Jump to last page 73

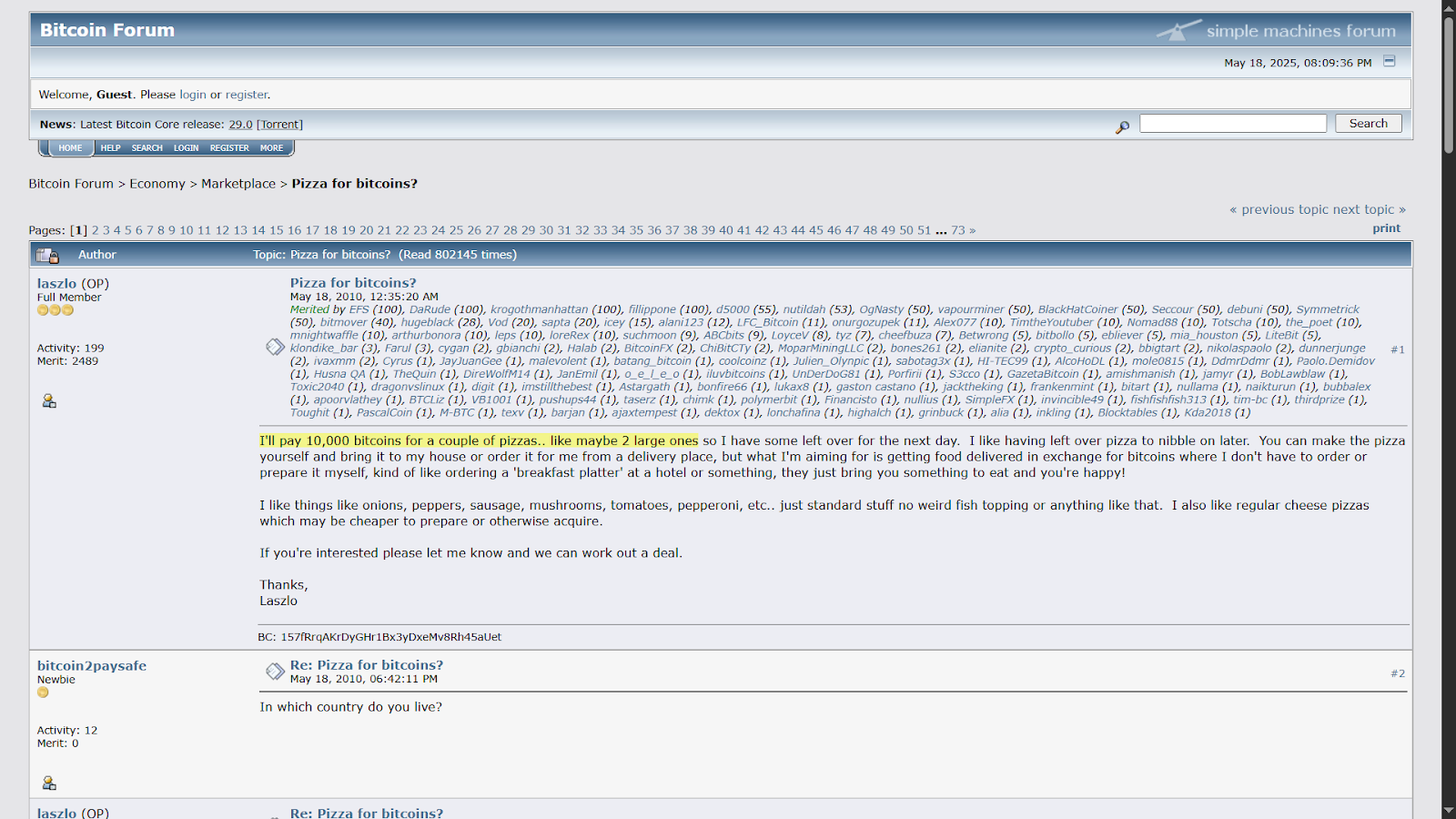958,230
